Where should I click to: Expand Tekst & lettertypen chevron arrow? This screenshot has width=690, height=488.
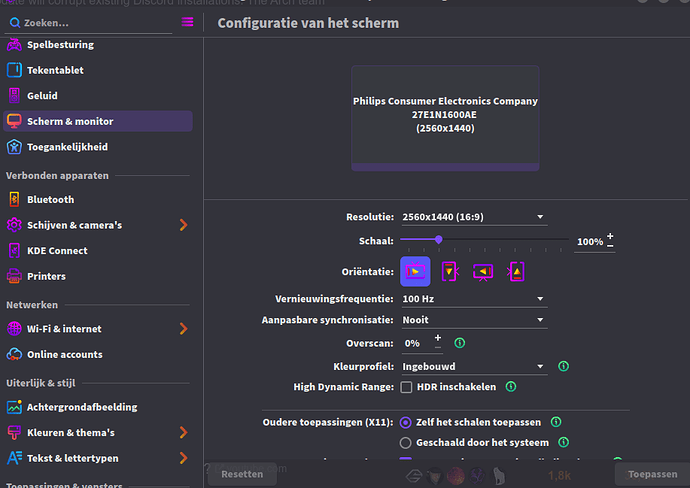[184, 458]
